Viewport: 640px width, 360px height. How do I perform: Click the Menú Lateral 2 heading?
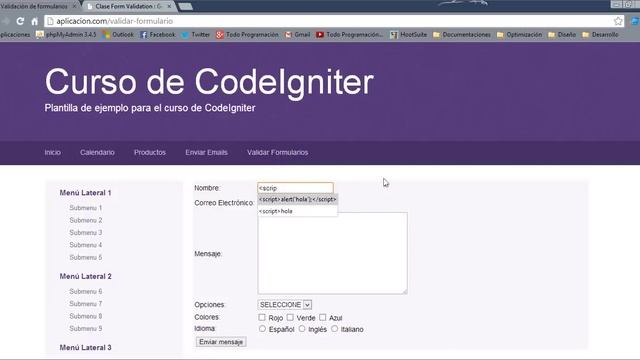pyautogui.click(x=85, y=276)
